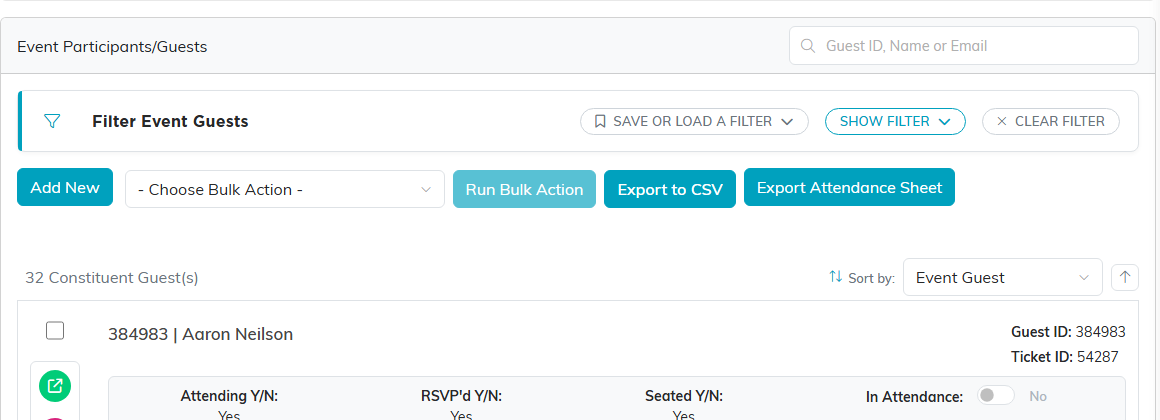Open the 384983 | Aaron Neilson guest record
Screen dimensions: 1160x420
[x=200, y=334]
